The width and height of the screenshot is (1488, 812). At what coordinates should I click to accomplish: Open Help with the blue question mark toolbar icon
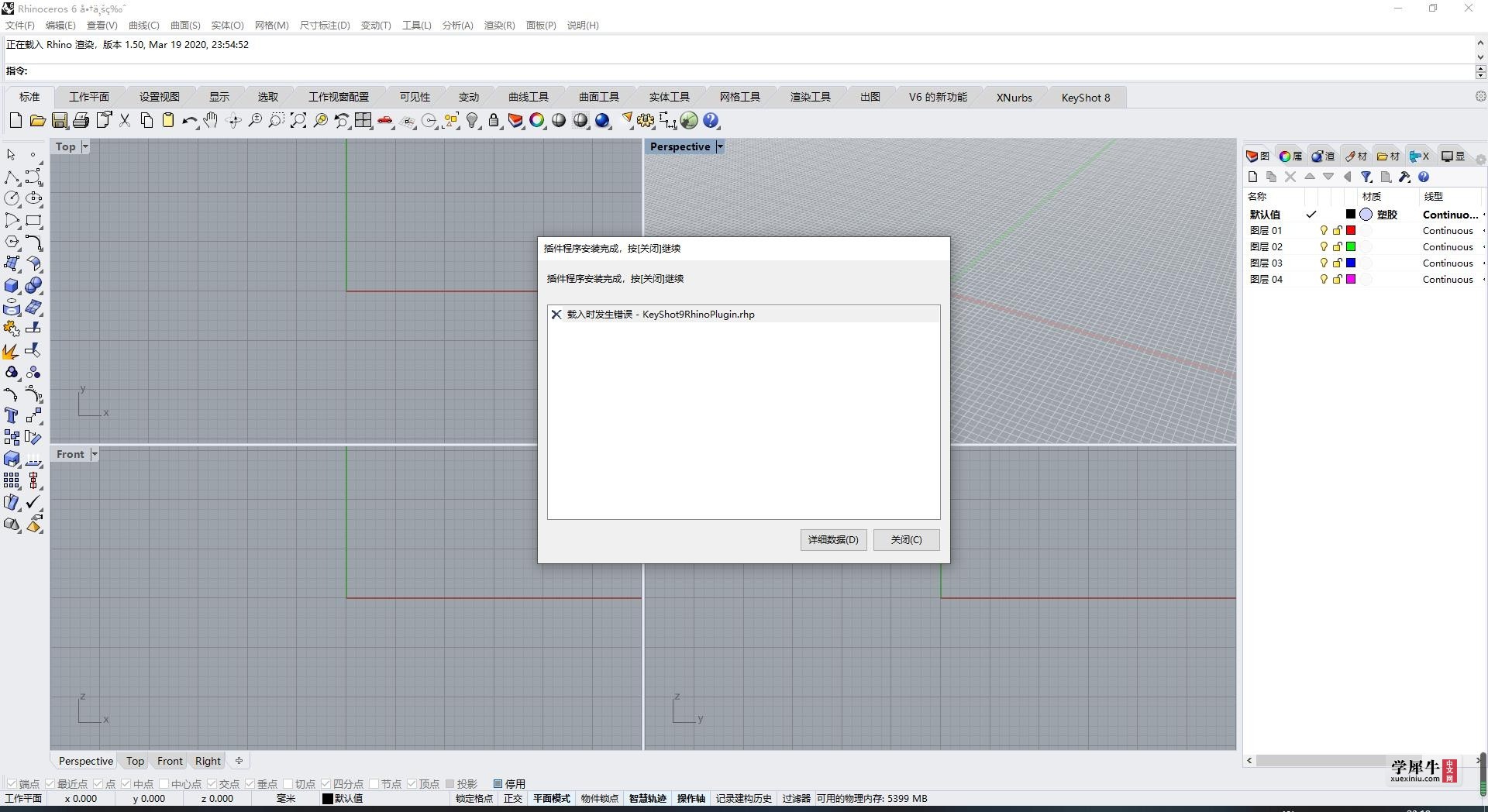click(711, 120)
